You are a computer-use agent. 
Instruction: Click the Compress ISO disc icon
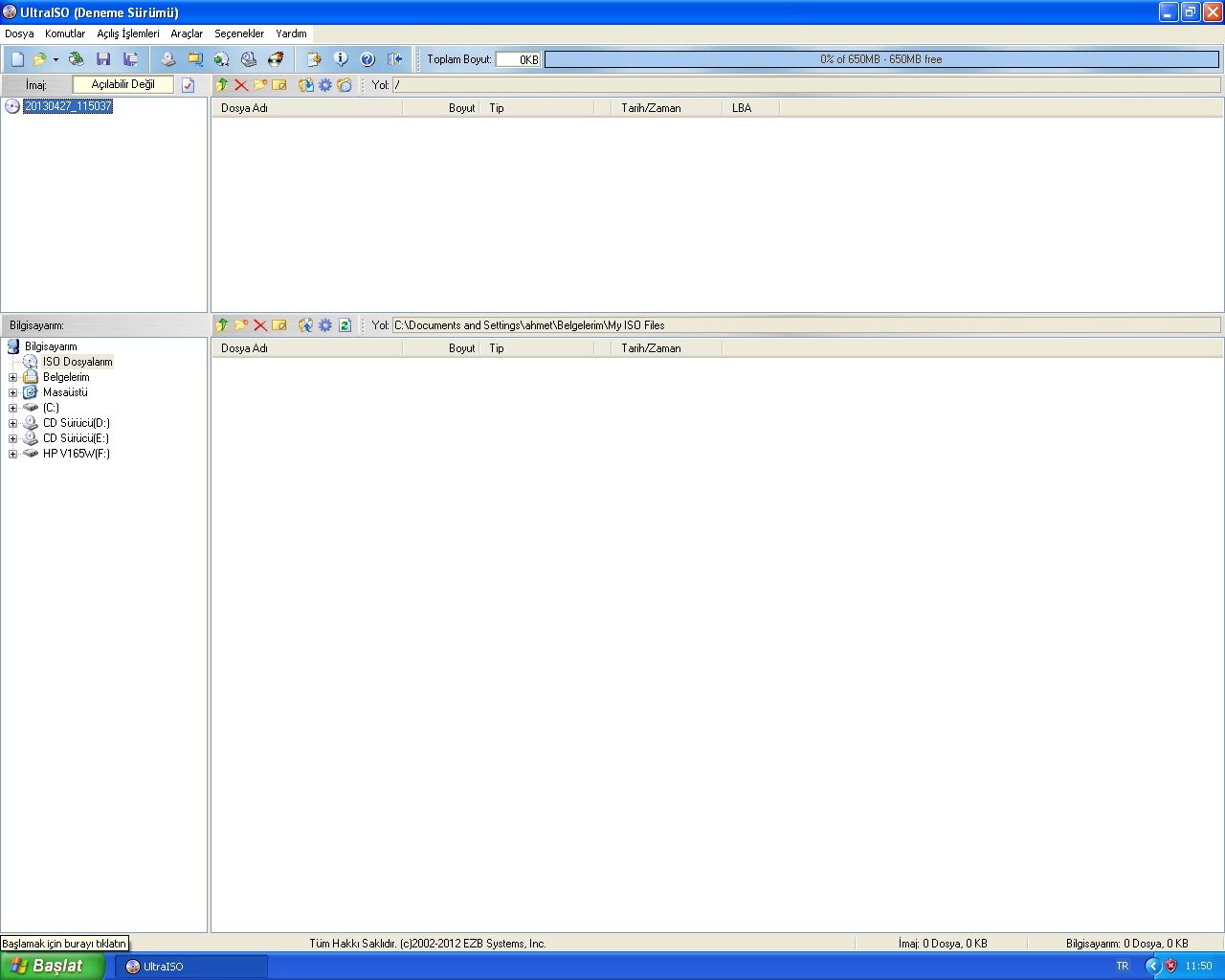pyautogui.click(x=222, y=59)
